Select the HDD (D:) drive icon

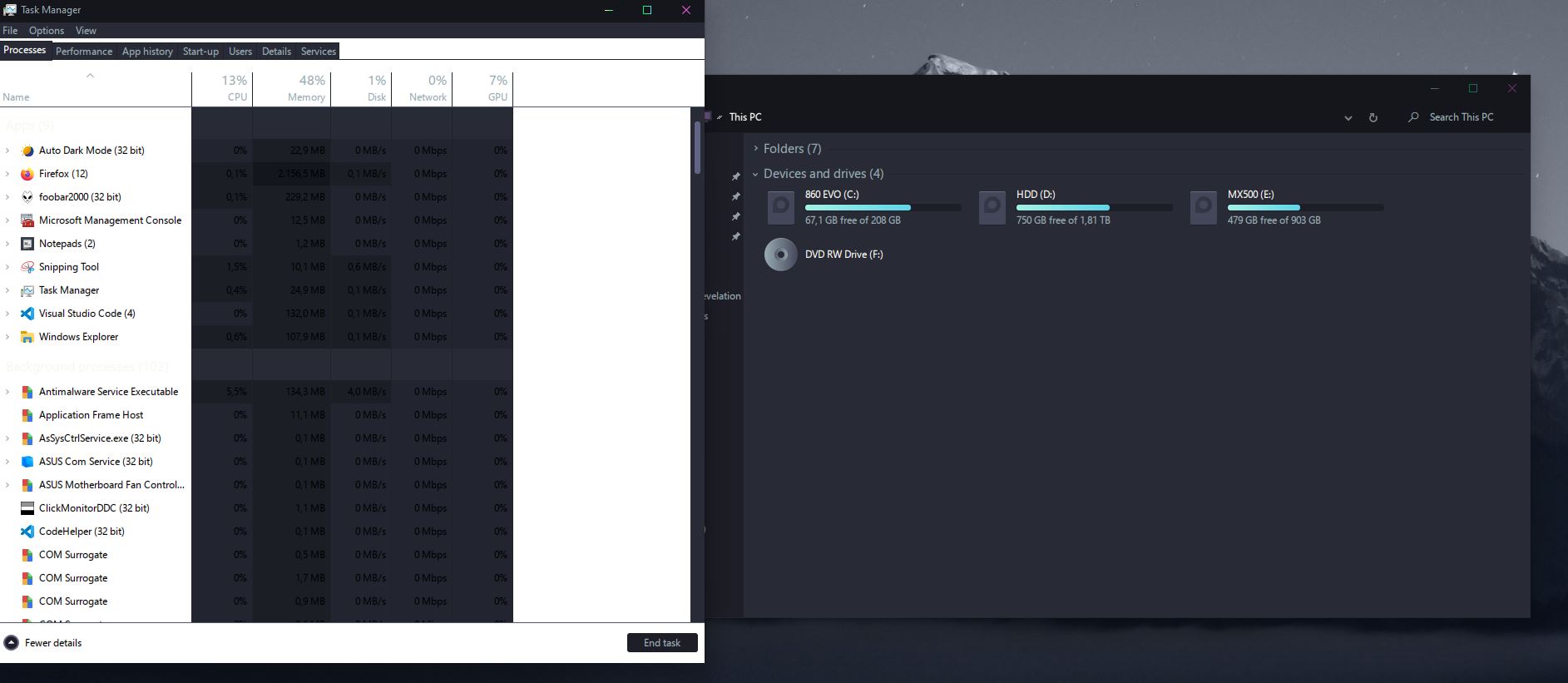992,207
